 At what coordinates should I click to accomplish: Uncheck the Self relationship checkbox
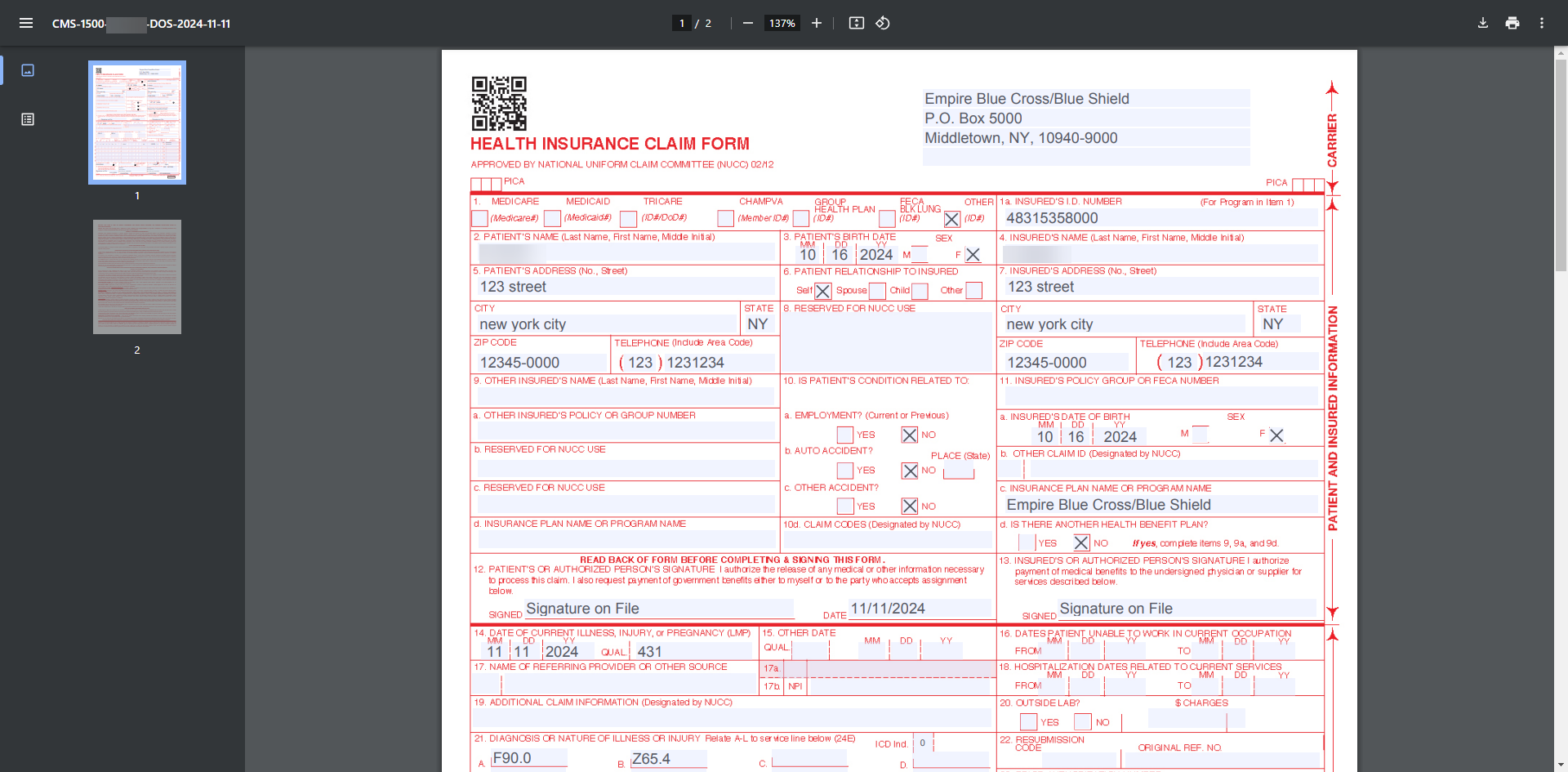point(822,291)
